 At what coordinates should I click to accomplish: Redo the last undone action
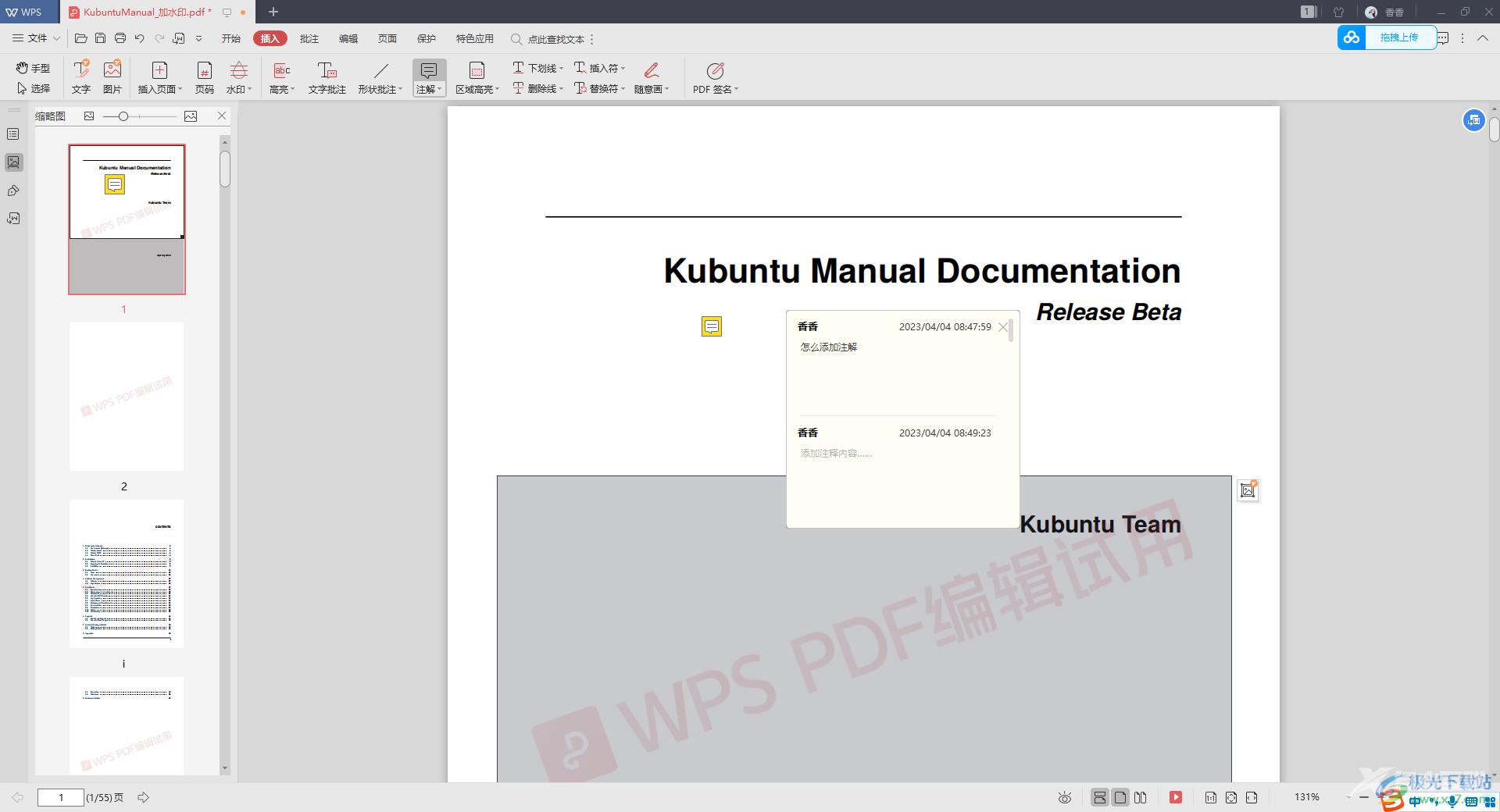tap(159, 38)
